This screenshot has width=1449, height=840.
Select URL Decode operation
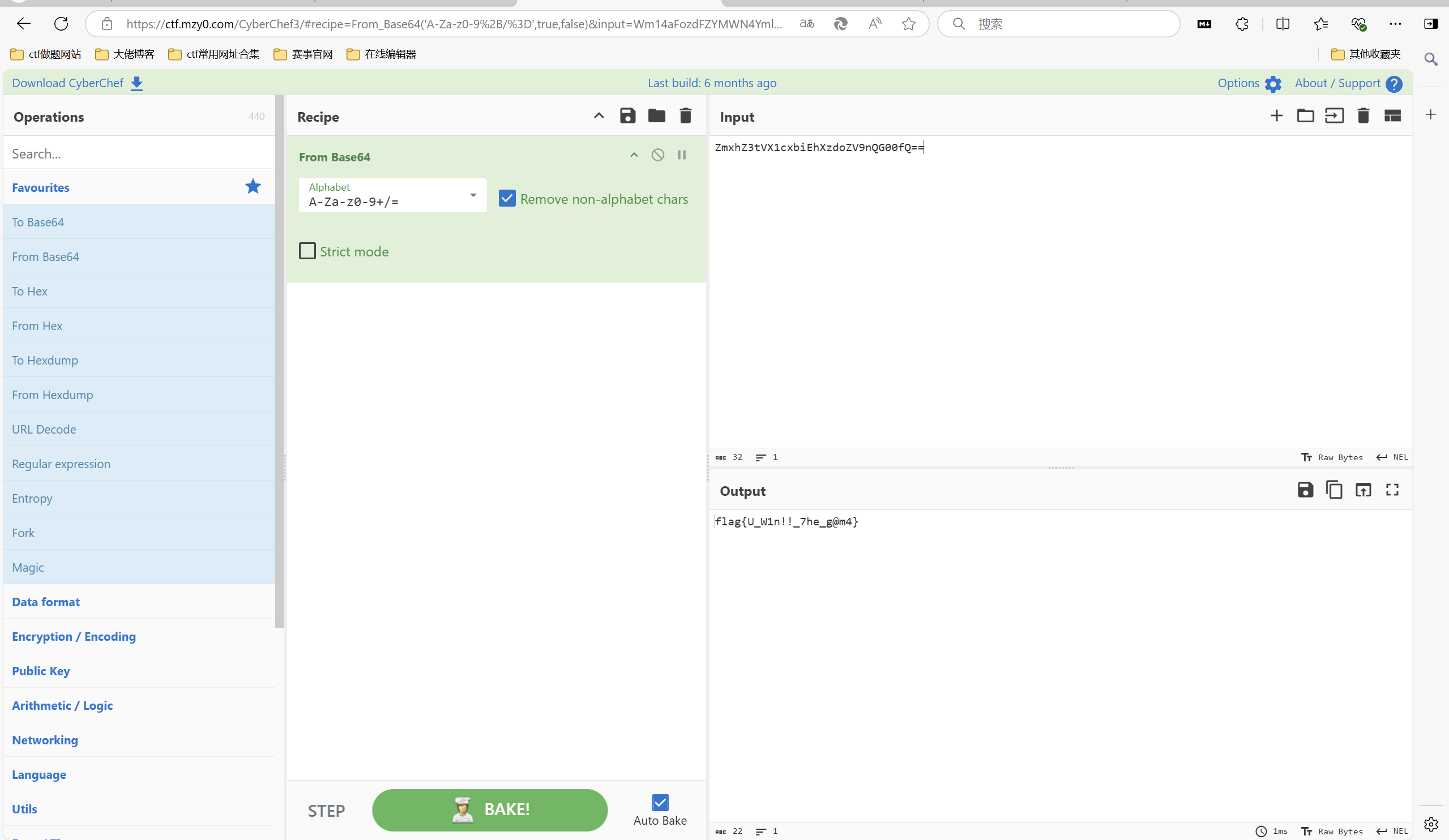[x=139, y=429]
